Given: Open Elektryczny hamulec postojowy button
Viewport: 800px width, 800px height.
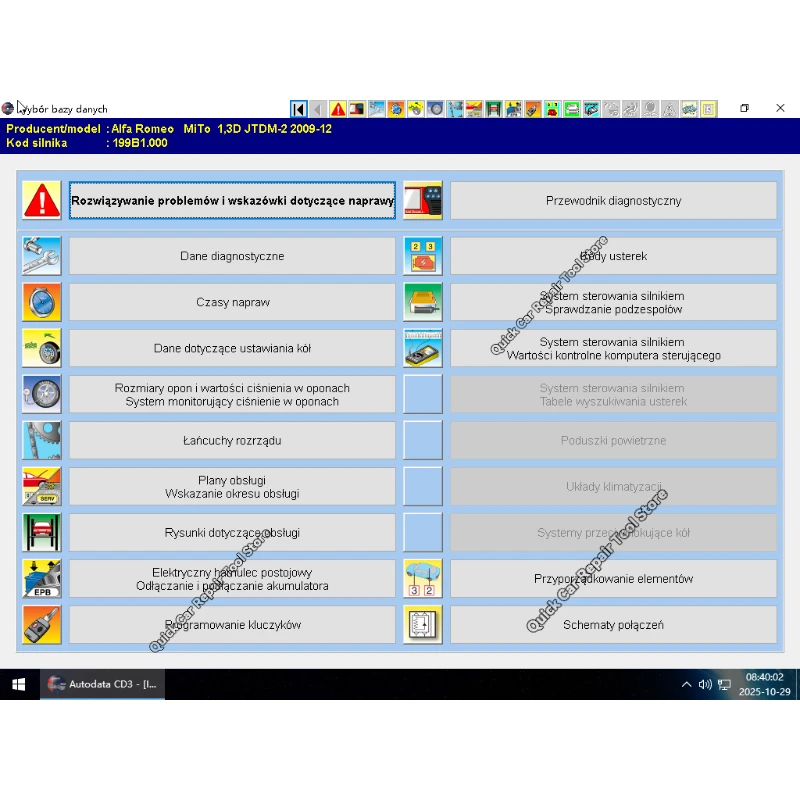Looking at the screenshot, I should point(232,579).
